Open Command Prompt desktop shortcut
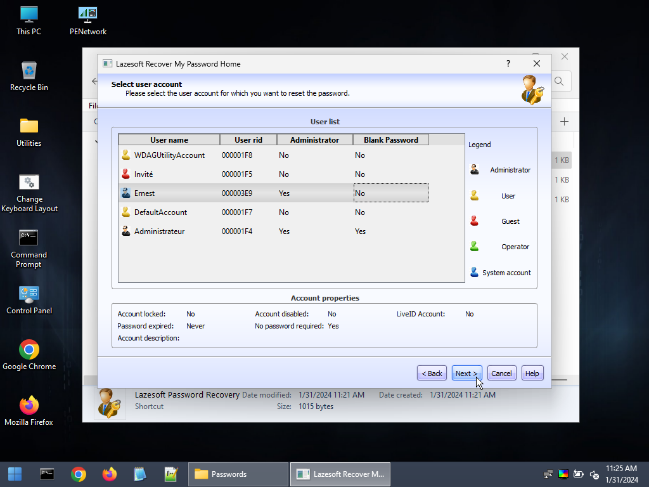649x487 pixels. (29, 249)
